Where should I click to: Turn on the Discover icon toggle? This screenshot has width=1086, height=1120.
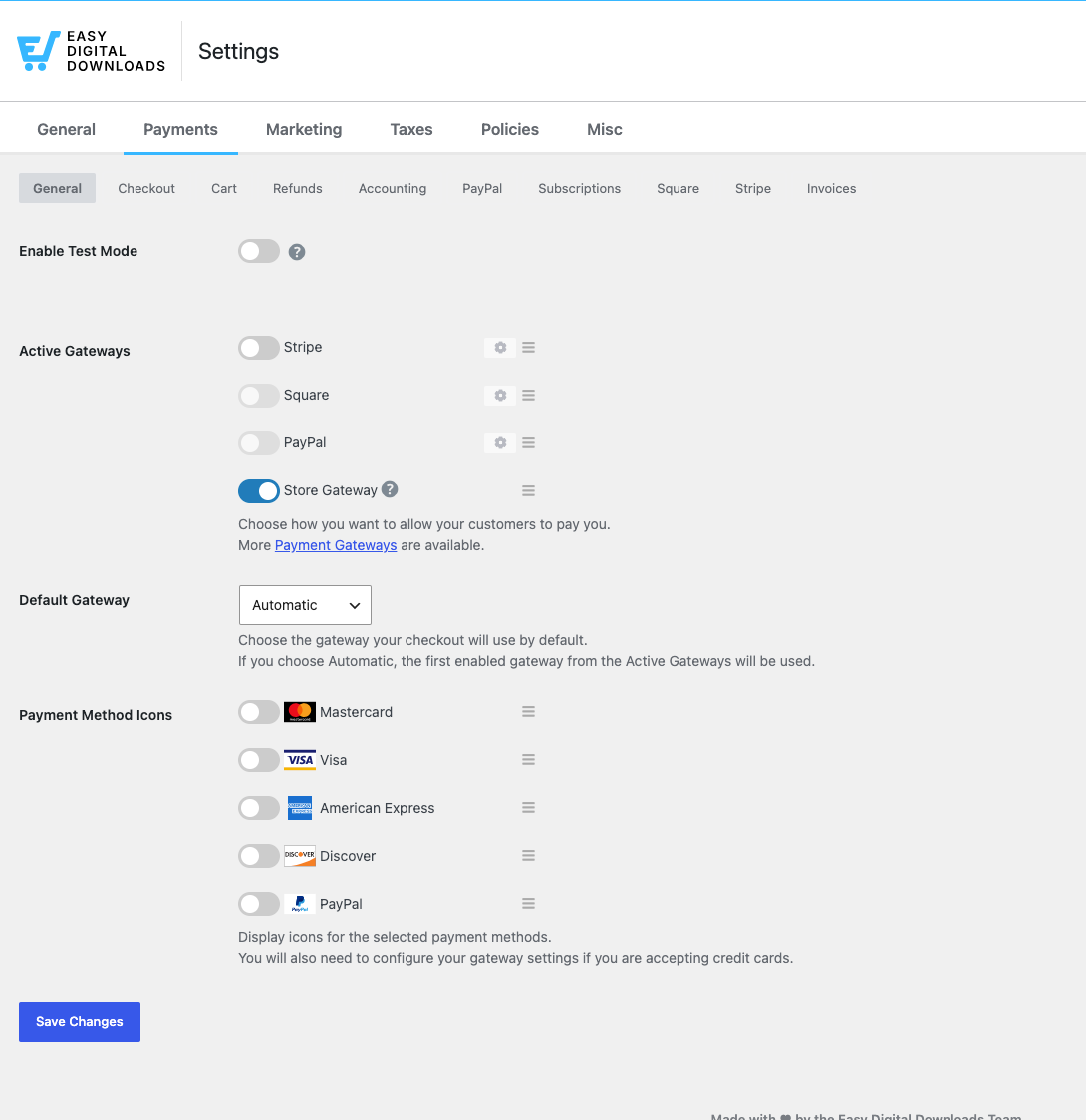click(x=258, y=856)
